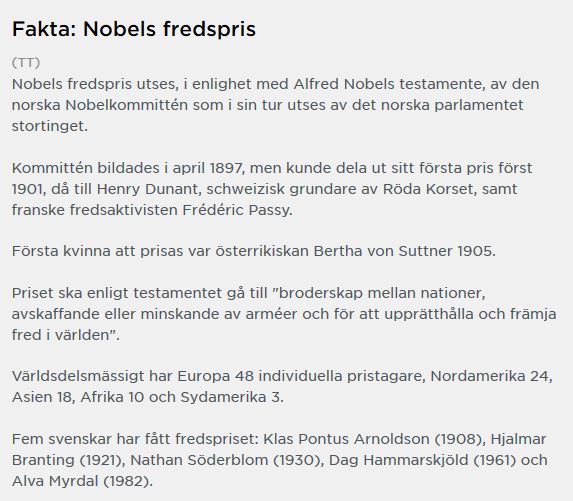Click the word 'Nobelkommittén'

[126, 106]
